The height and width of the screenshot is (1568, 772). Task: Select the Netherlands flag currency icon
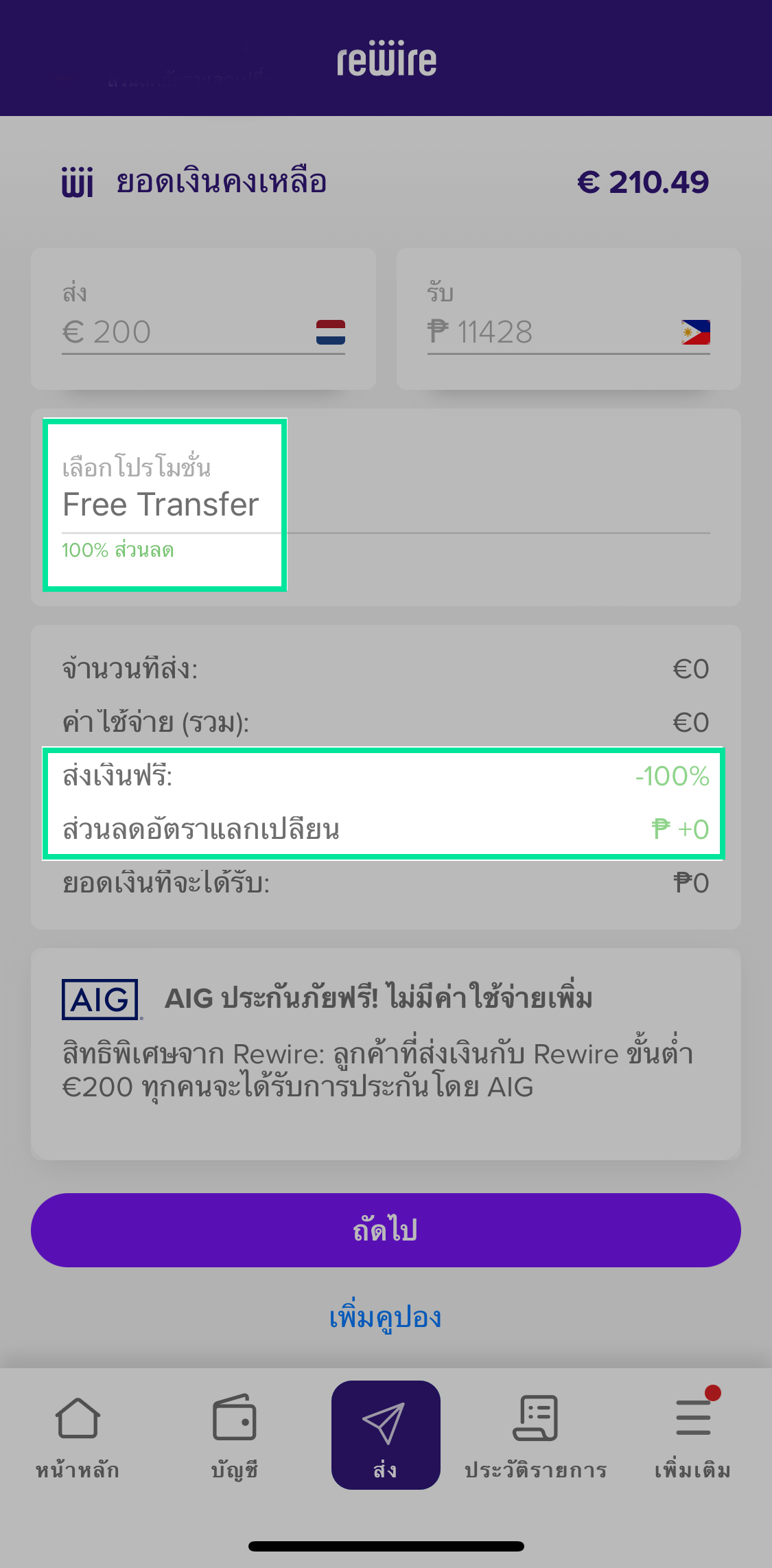(330, 332)
